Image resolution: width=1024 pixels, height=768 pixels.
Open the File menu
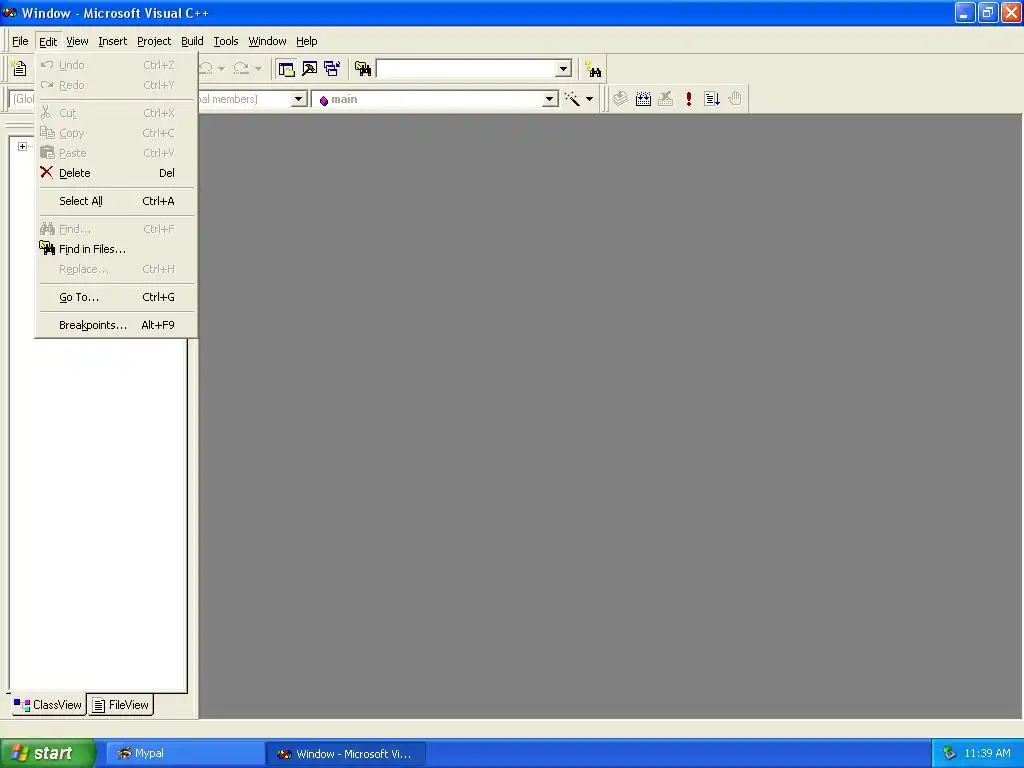tap(20, 41)
